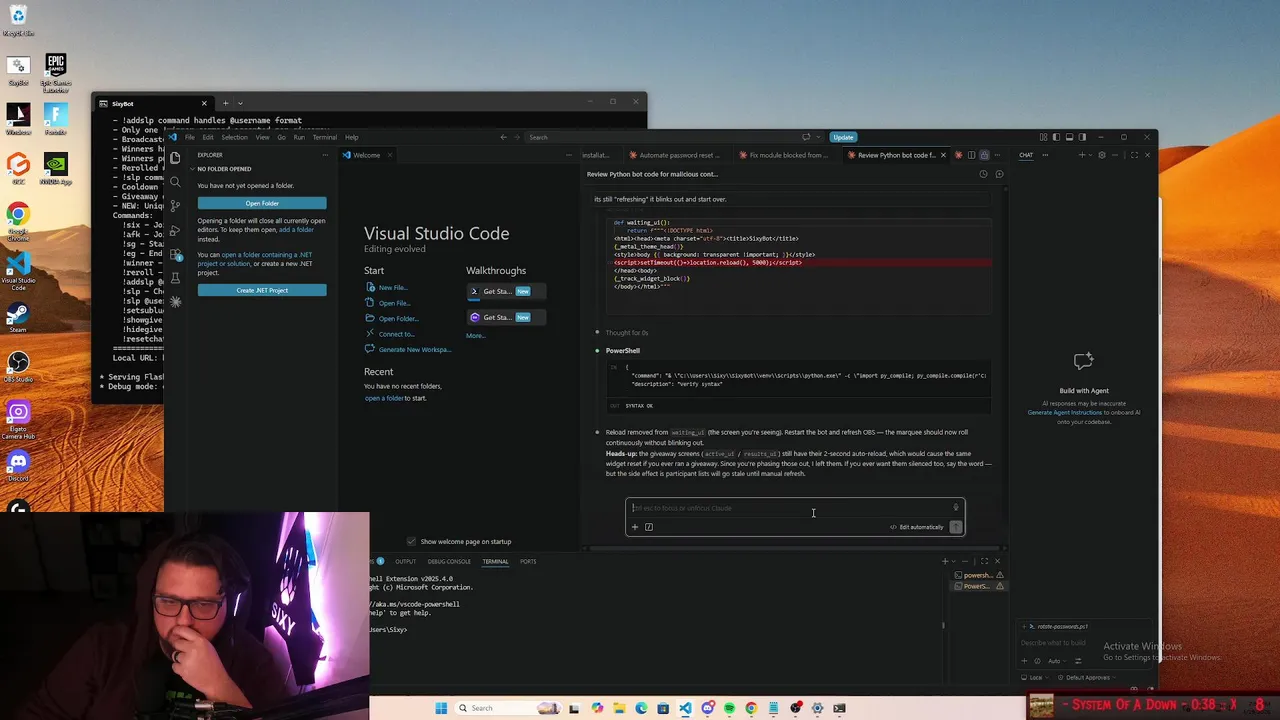
Task: Open Source Control view in activity bar
Action: (175, 205)
